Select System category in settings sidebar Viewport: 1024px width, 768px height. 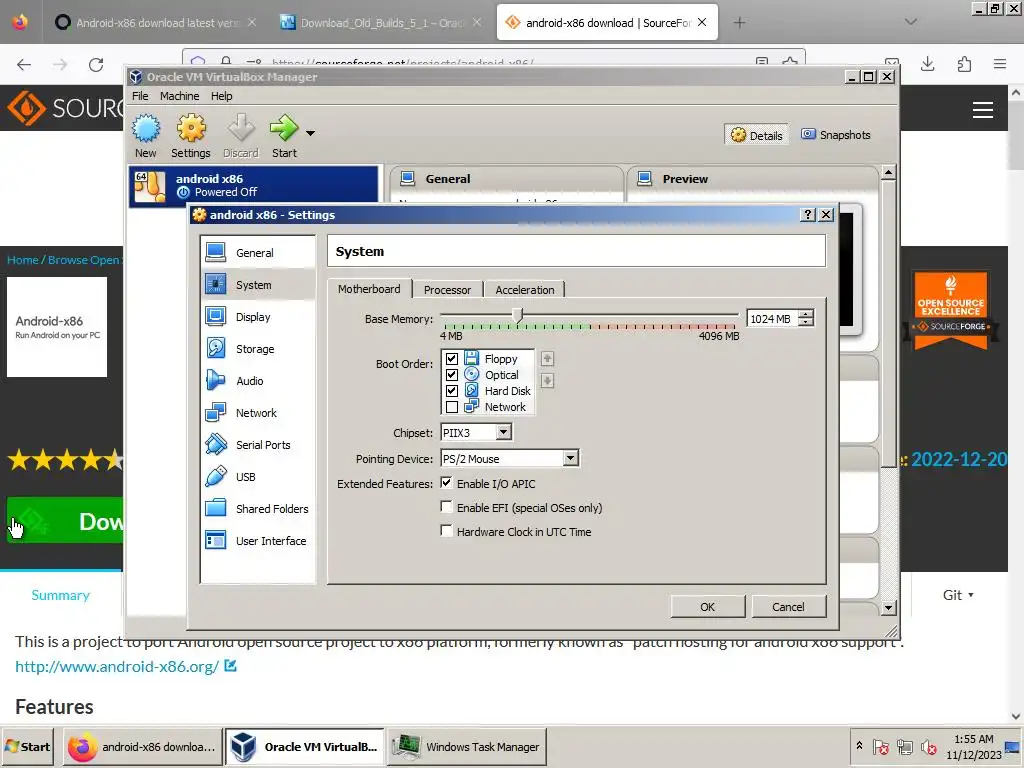click(258, 285)
